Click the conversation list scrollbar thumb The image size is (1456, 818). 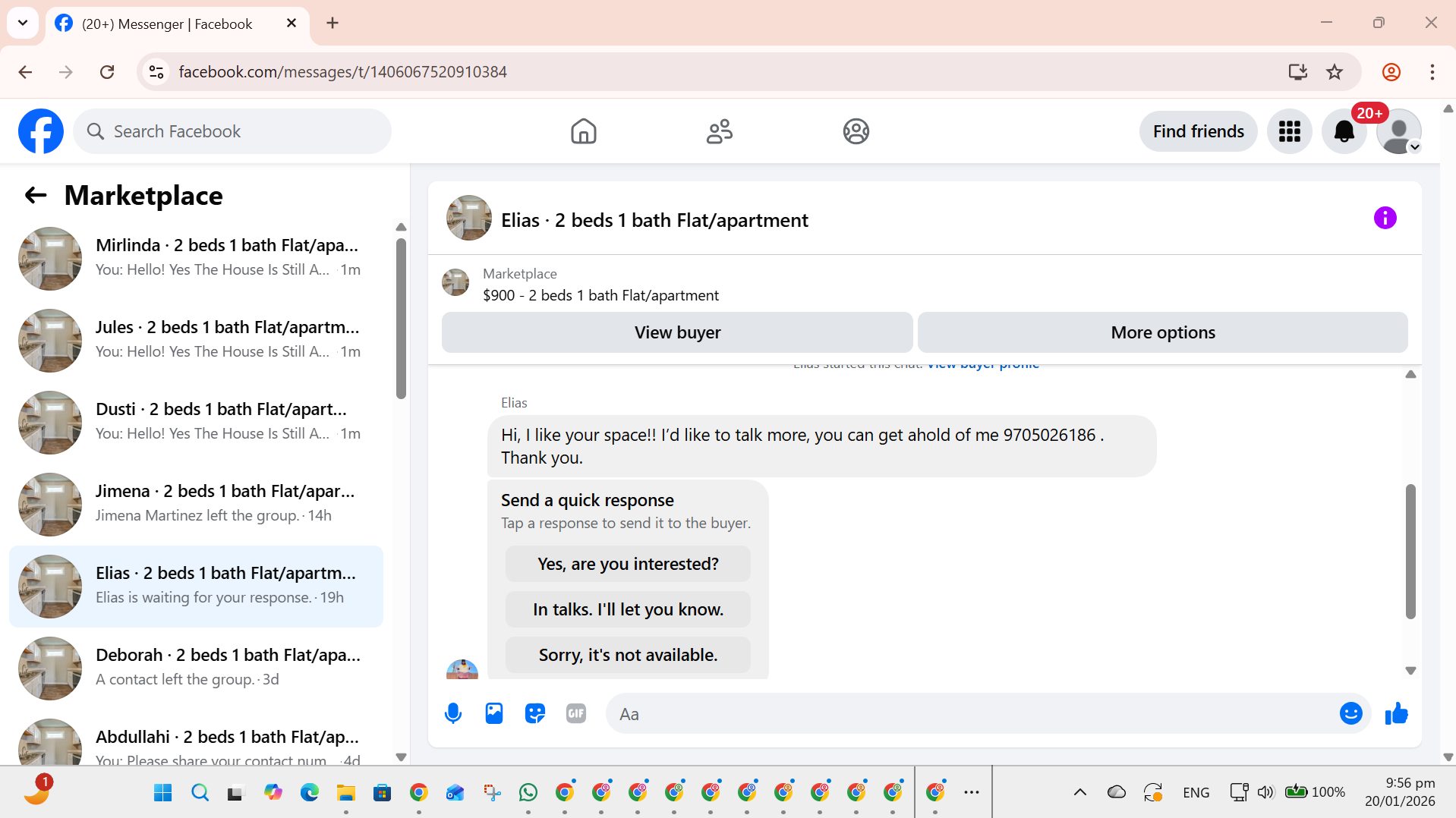click(x=401, y=318)
